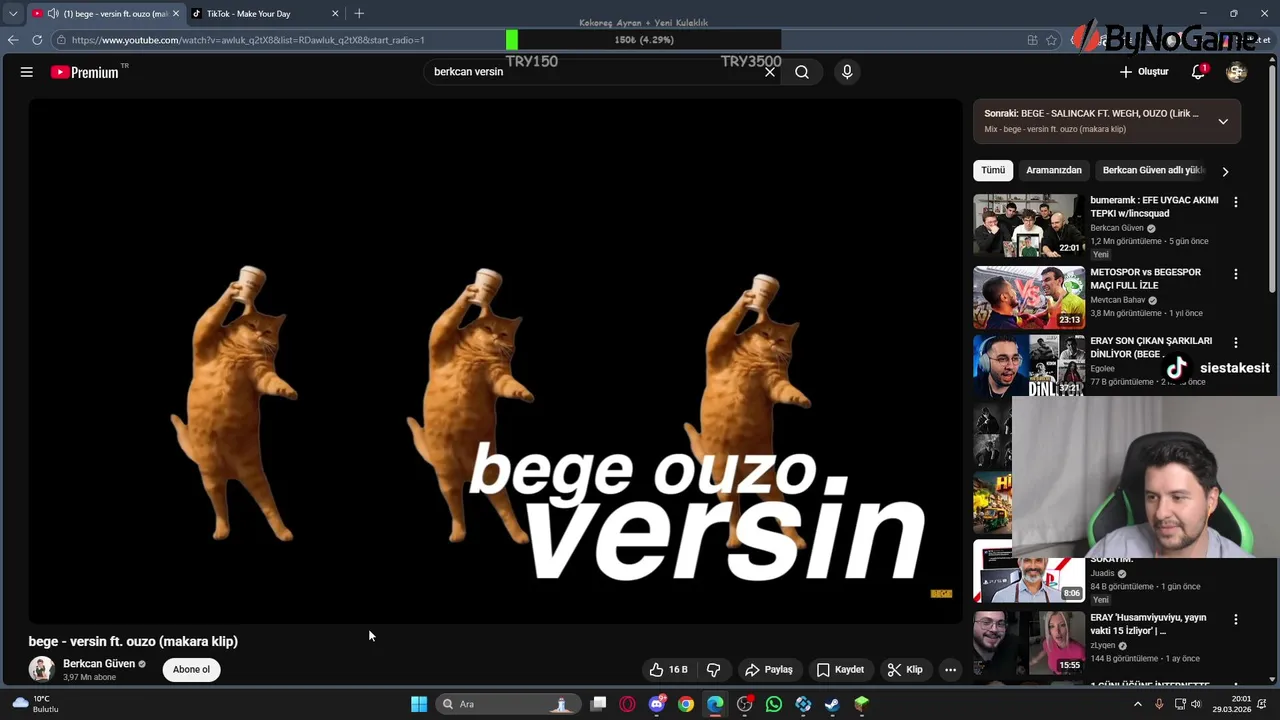This screenshot has height=720, width=1280.
Task: Click the video player to pause
Action: (x=495, y=360)
